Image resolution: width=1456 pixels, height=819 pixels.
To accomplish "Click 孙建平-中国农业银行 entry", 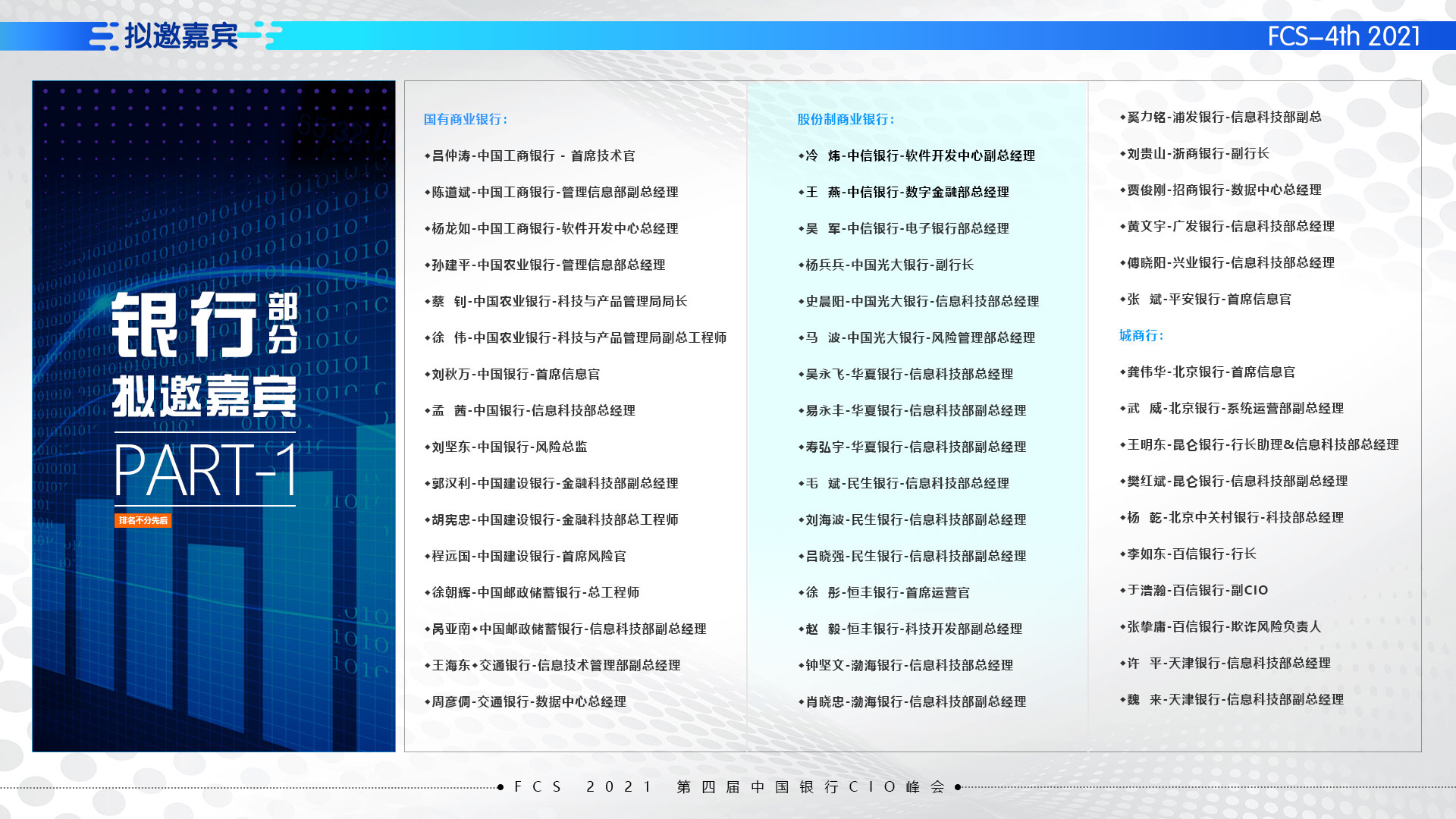I will (x=544, y=265).
